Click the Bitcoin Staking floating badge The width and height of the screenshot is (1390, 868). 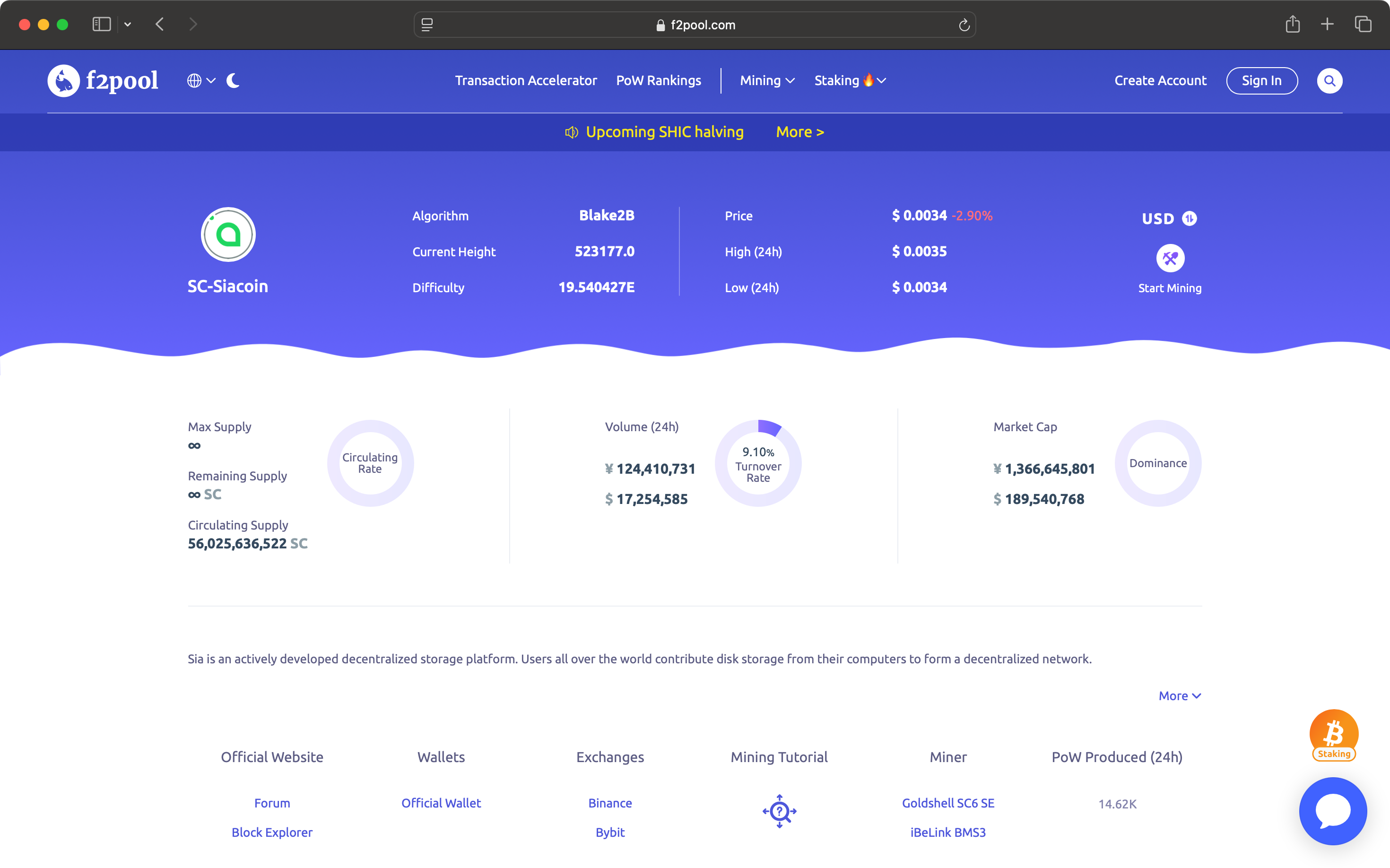tap(1334, 736)
